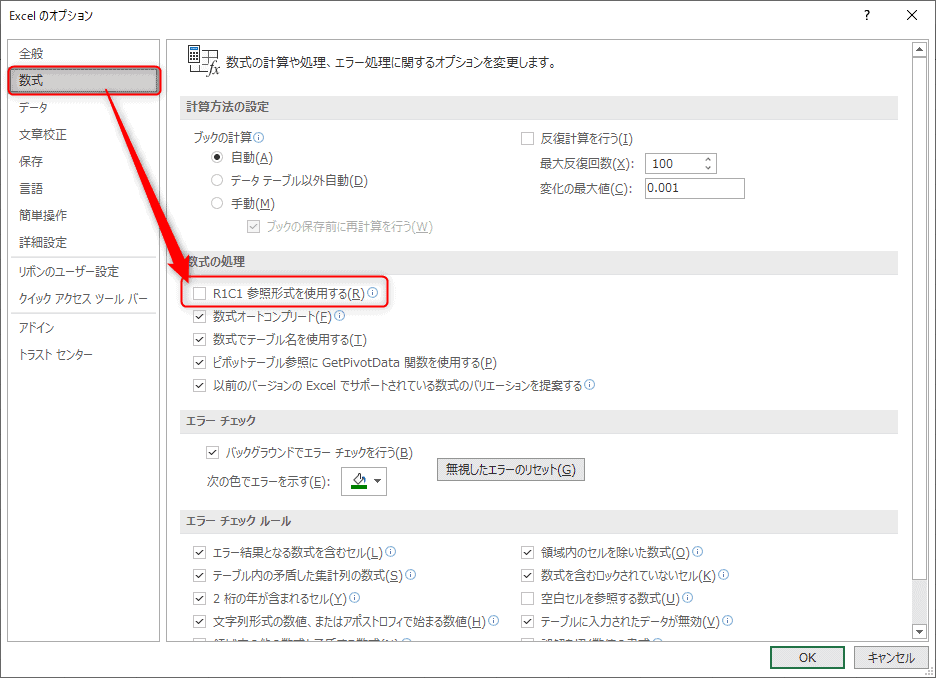
Task: Open データ category in sidebar
Action: coord(84,107)
